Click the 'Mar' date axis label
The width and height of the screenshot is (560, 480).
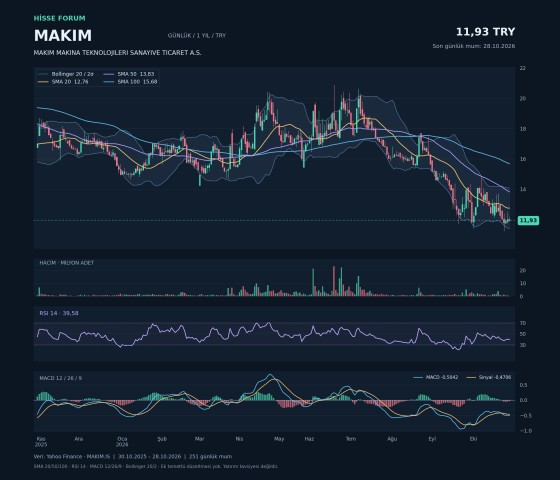200,439
